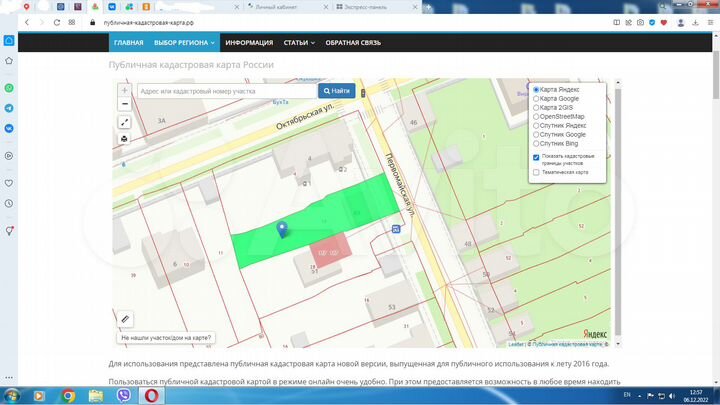Viewport: 720px width, 405px height.
Task: Open bookmarks heart in sidebar
Action: [x=9, y=183]
